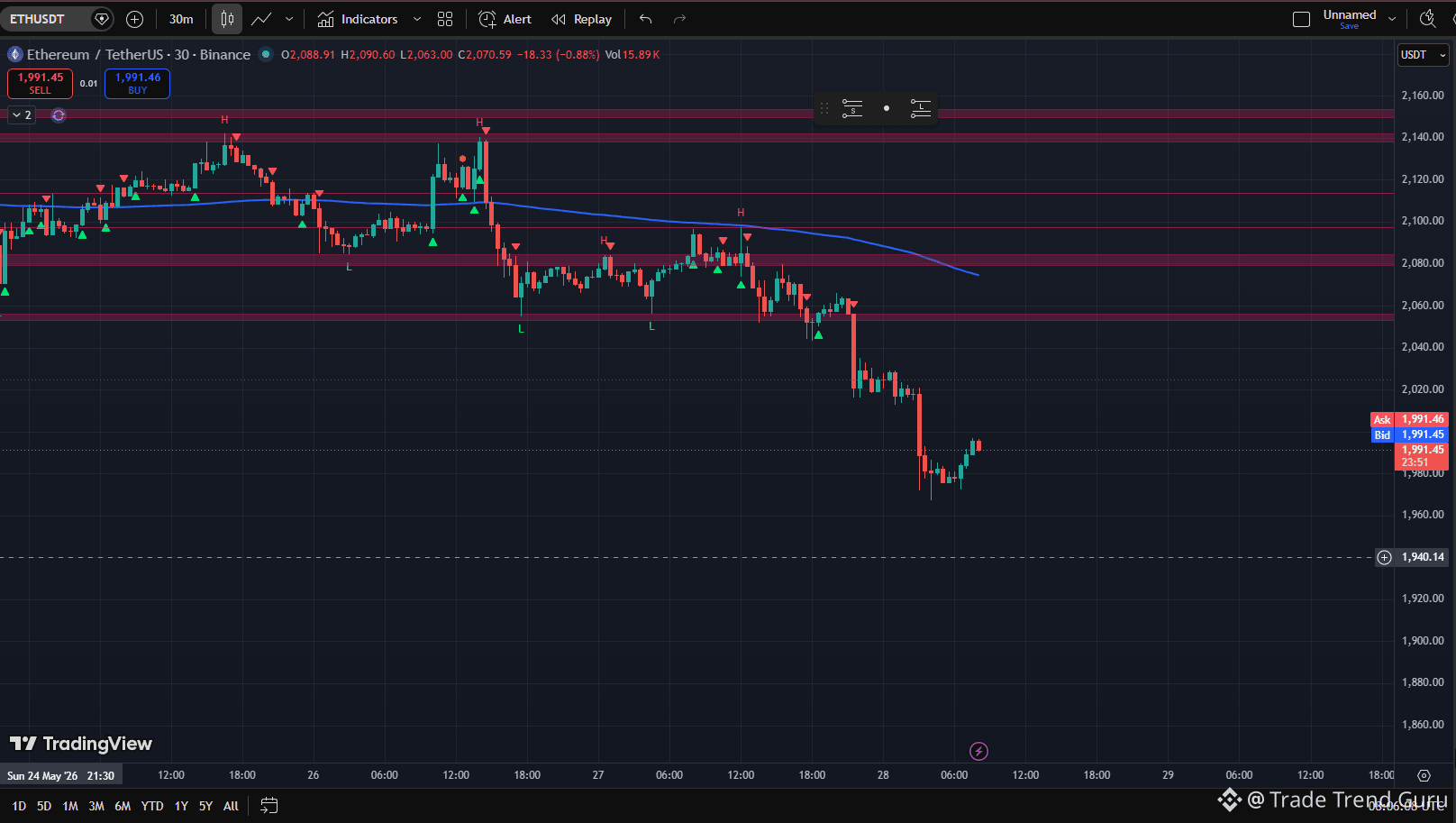Click the Ethereum logo in chart title
The width and height of the screenshot is (1456, 823).
tap(15, 54)
